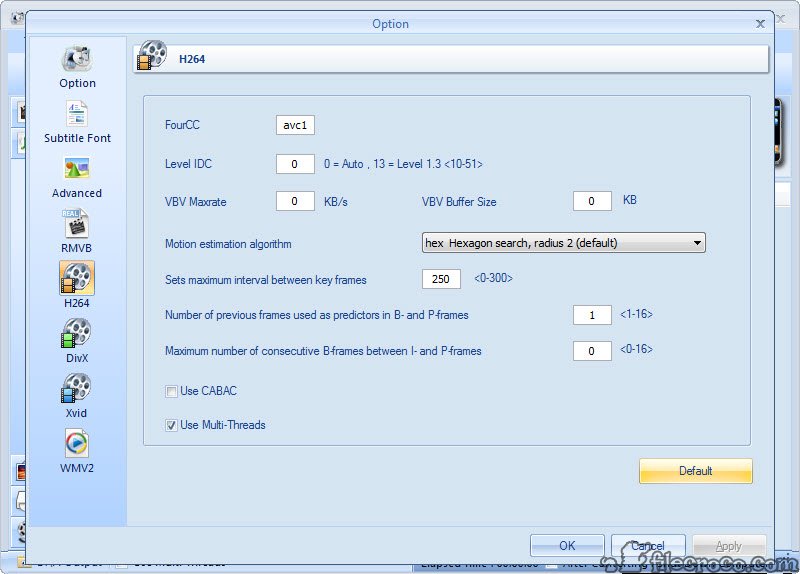The height and width of the screenshot is (574, 800).
Task: Click the VBV Buffer Size input field
Action: click(x=592, y=201)
